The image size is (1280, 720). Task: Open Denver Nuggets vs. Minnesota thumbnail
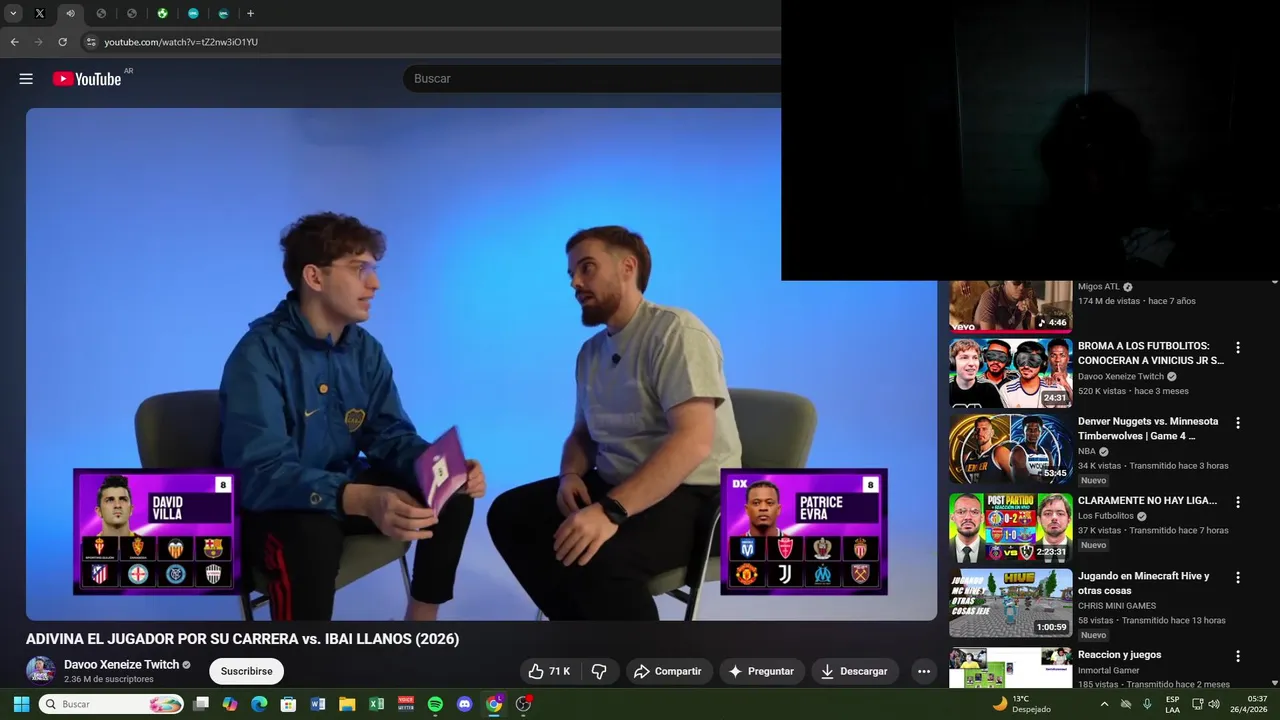(1010, 449)
